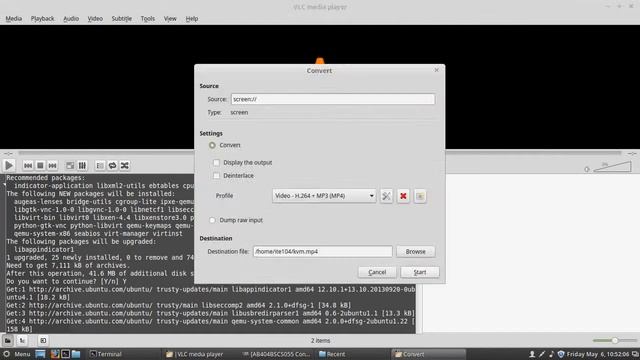Toggle shuffle random playback icon
The height and width of the screenshot is (360, 640).
tap(124, 165)
